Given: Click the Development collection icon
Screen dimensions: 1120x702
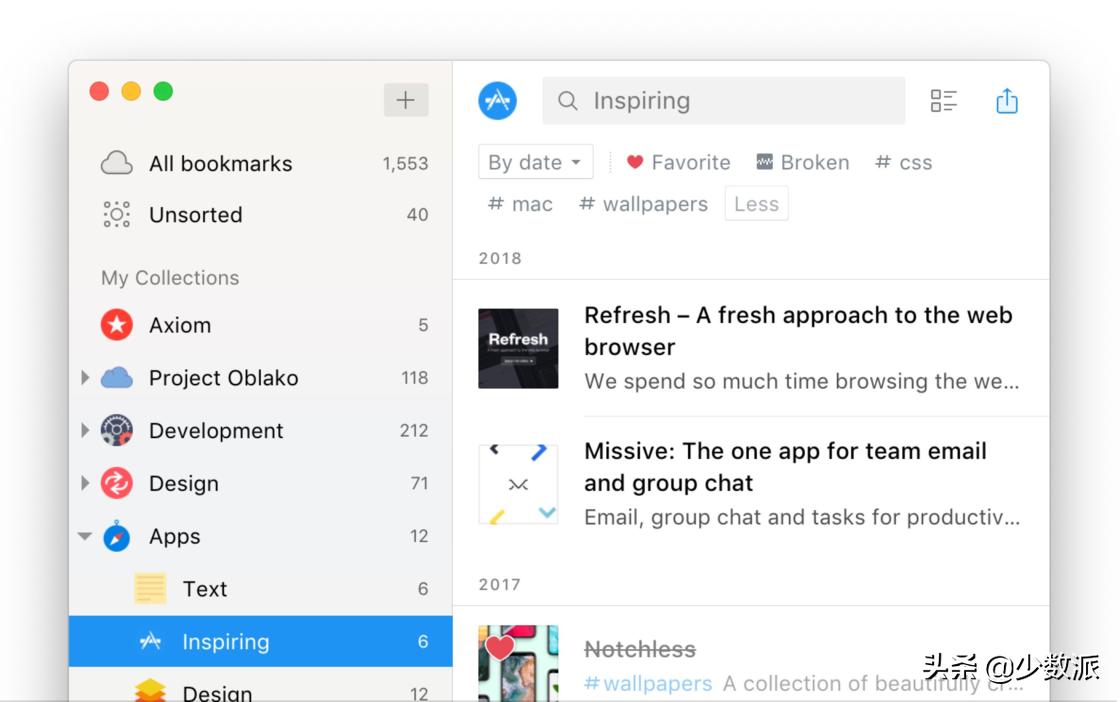Looking at the screenshot, I should coord(116,430).
